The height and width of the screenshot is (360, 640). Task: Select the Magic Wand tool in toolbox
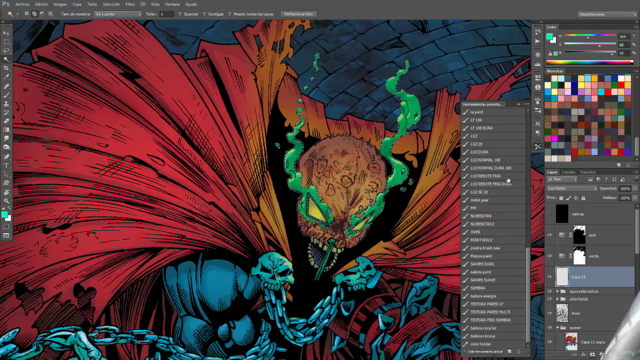(6, 60)
